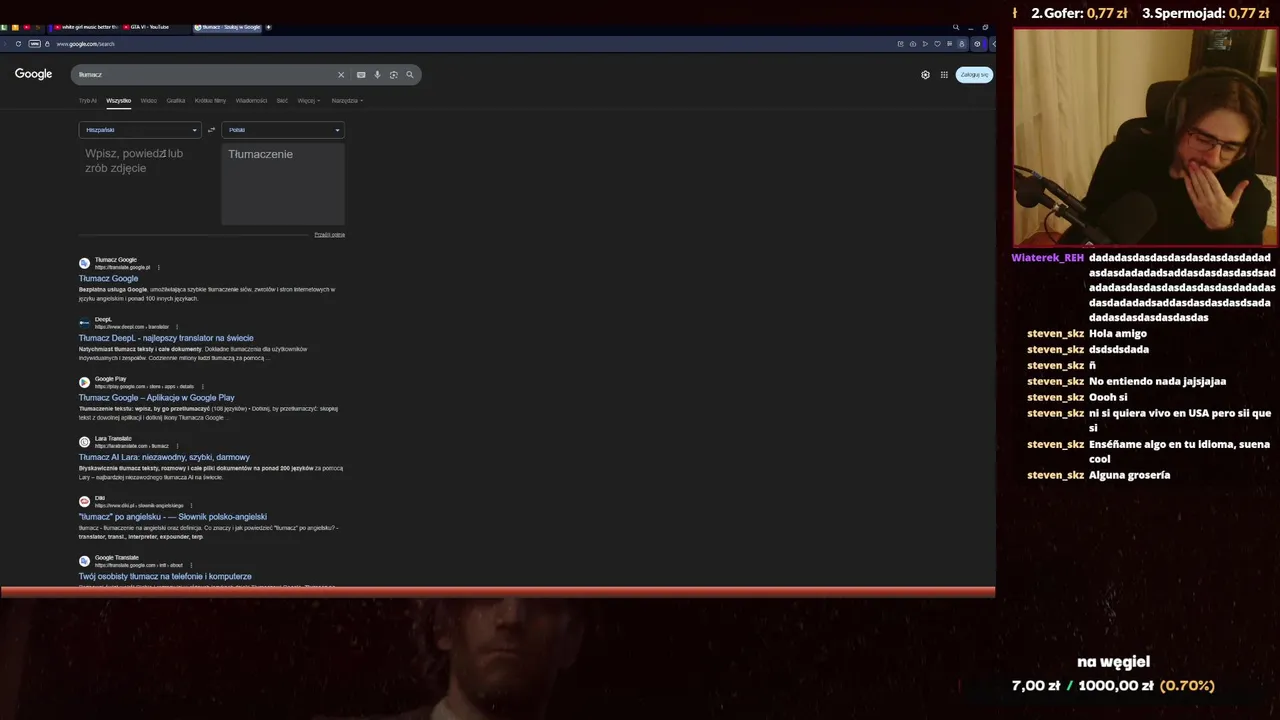Click chat message "Alguna grosería"
This screenshot has width=1280, height=720.
point(1129,475)
